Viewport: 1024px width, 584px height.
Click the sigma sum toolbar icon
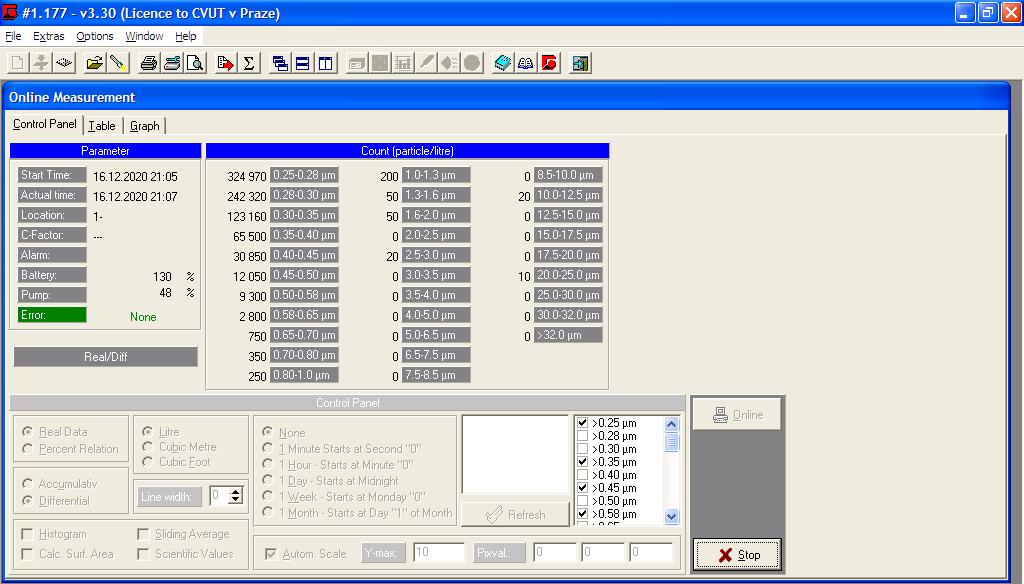[249, 63]
